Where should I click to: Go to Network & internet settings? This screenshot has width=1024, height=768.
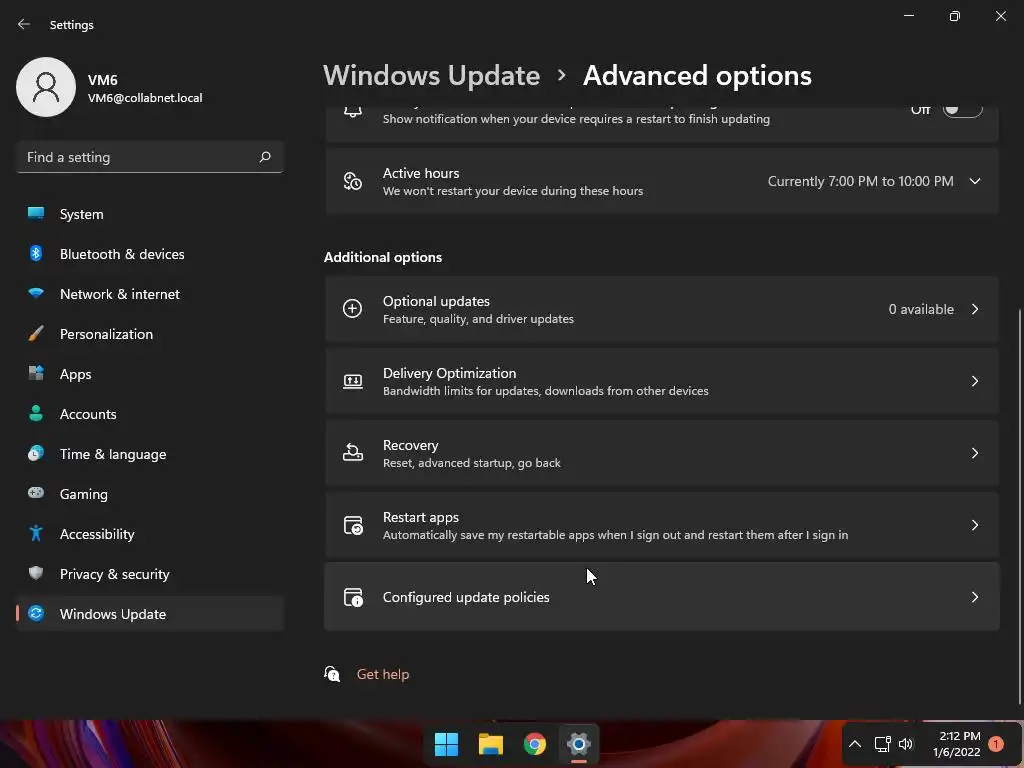coord(150,293)
